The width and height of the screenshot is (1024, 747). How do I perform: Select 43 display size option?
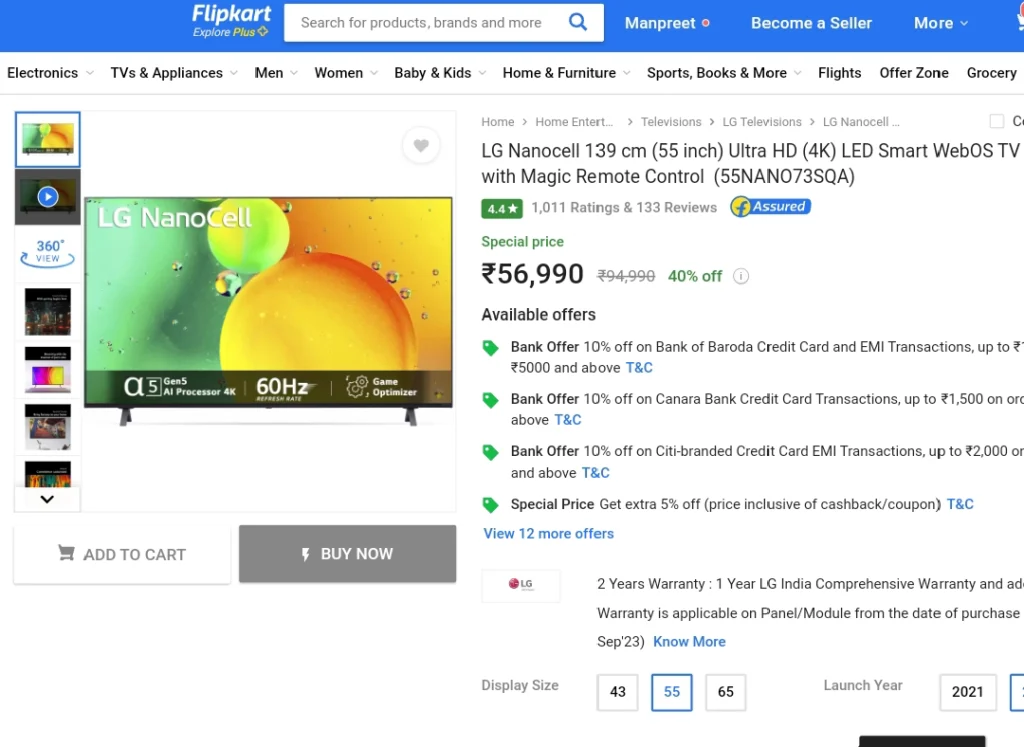(617, 692)
